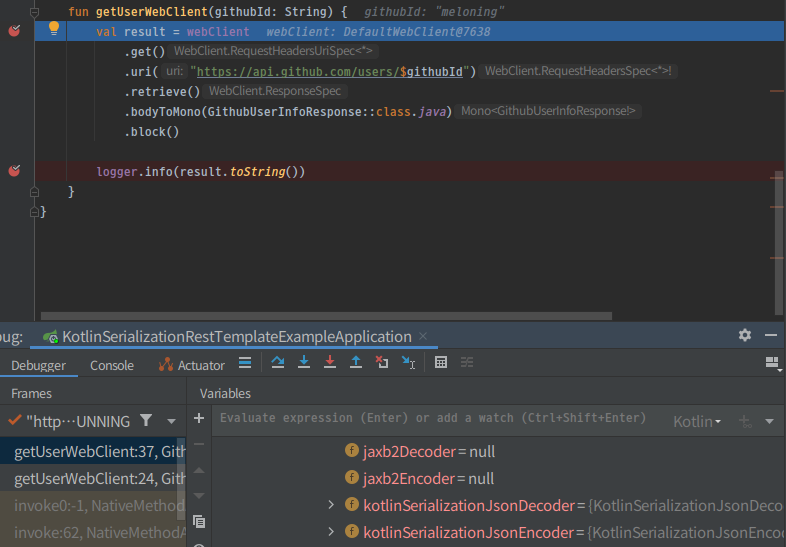Move watch up with the up arrow
The height and width of the screenshot is (547, 786).
pos(199,470)
